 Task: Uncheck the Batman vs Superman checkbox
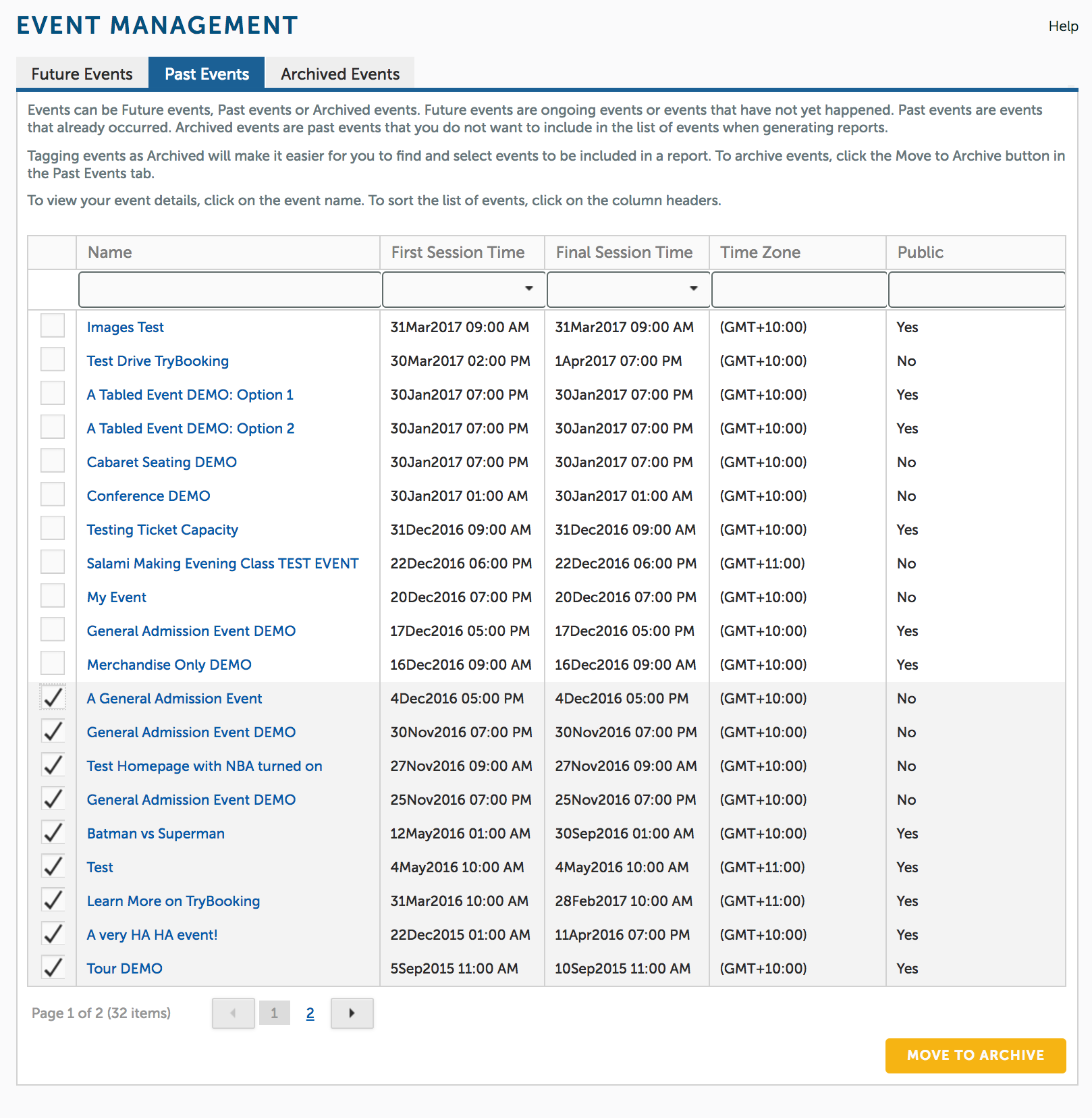53,832
